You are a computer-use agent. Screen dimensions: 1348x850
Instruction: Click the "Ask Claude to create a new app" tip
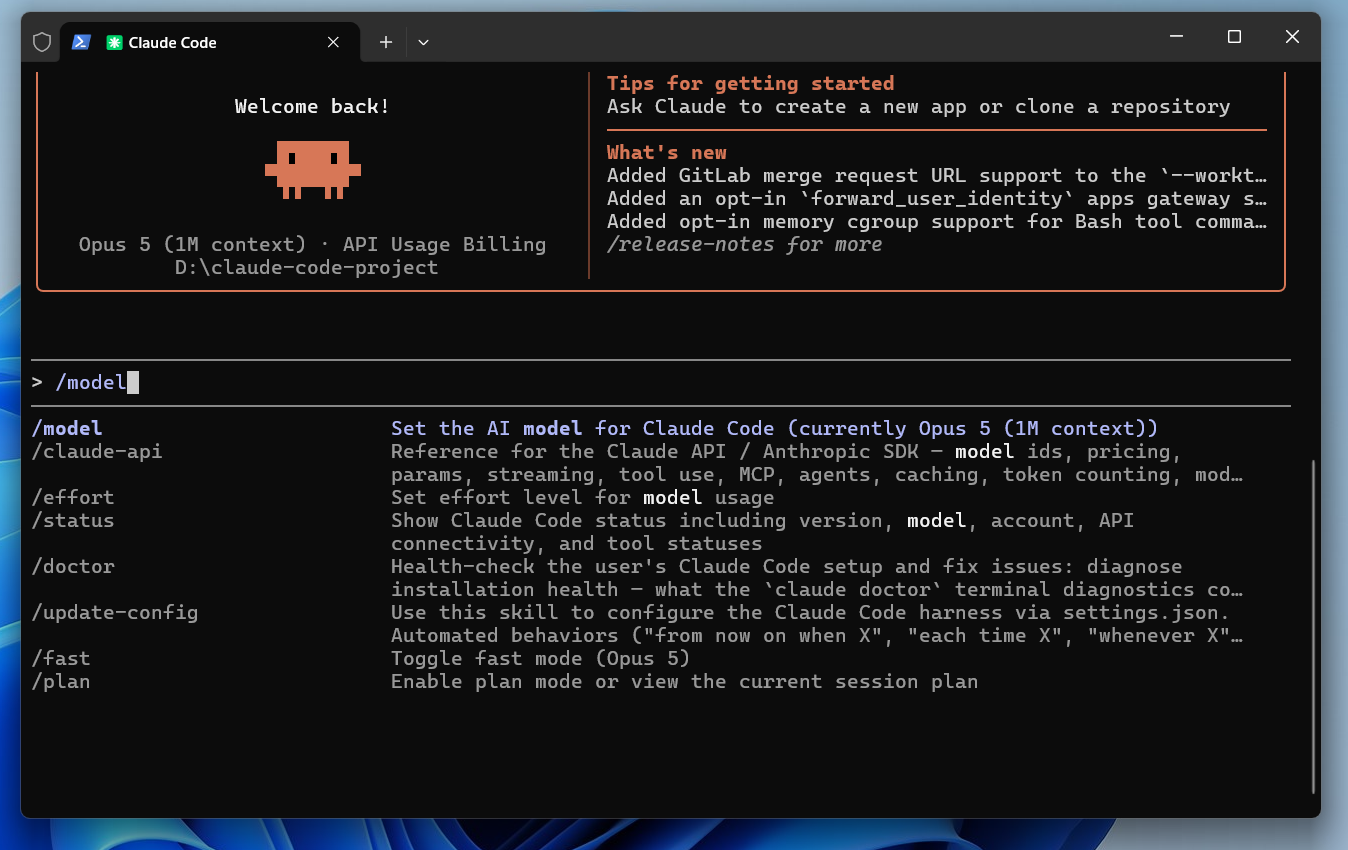[918, 106]
